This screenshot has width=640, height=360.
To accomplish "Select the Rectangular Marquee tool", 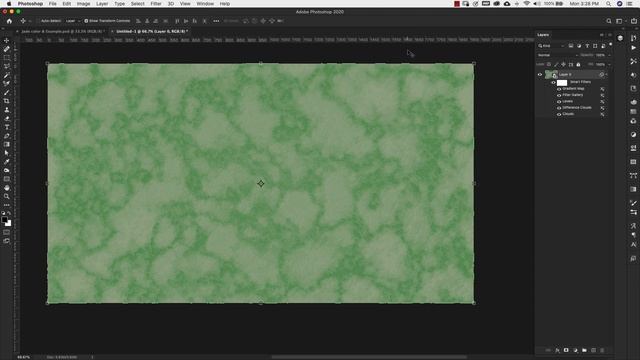I will pos(7,58).
